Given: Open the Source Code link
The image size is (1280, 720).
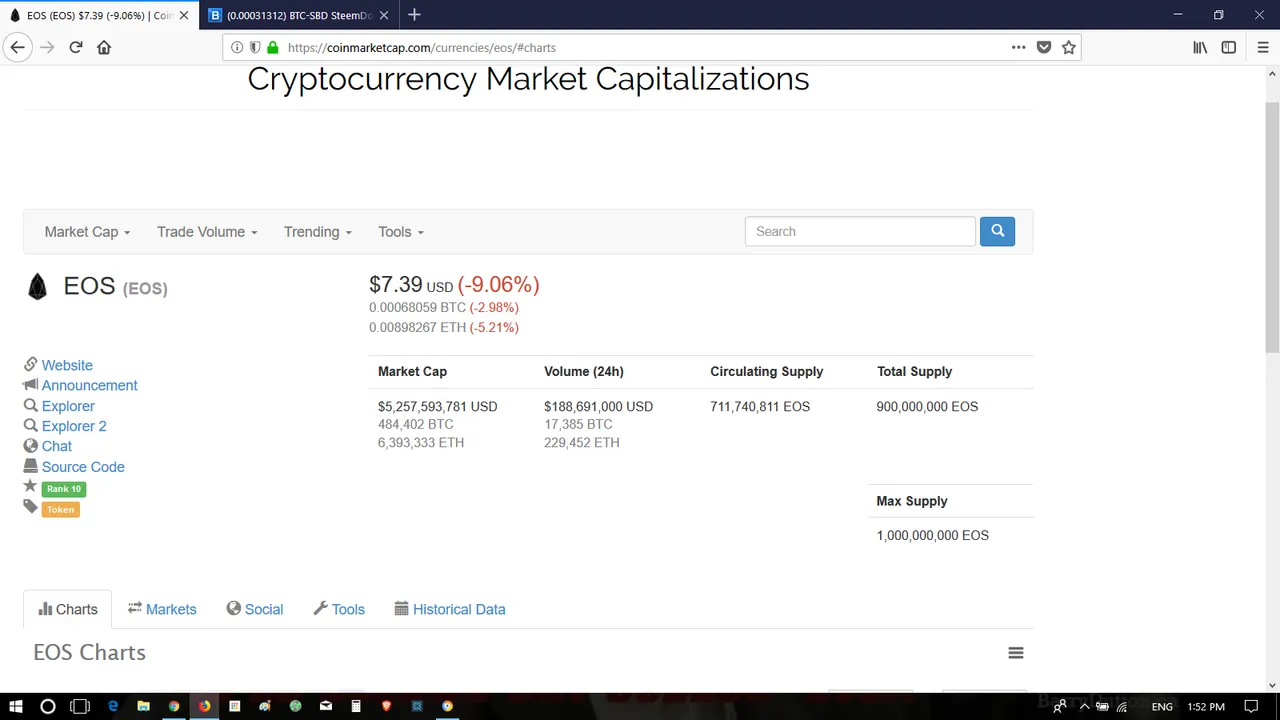Looking at the screenshot, I should pos(83,467).
